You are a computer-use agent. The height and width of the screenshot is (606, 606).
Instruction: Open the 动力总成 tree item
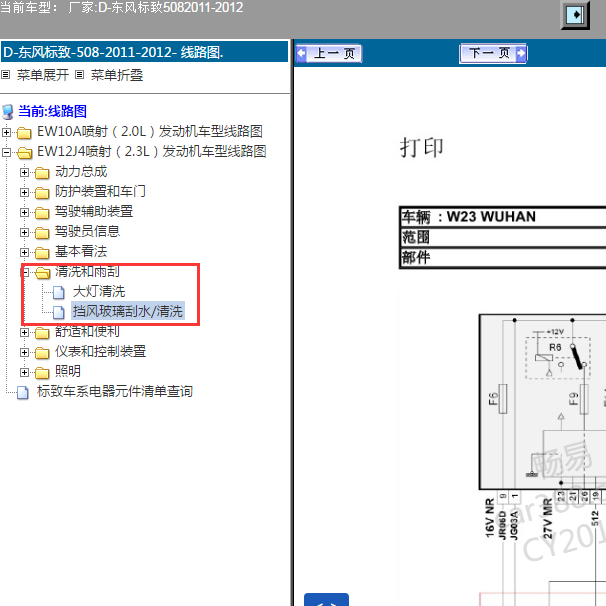81,171
